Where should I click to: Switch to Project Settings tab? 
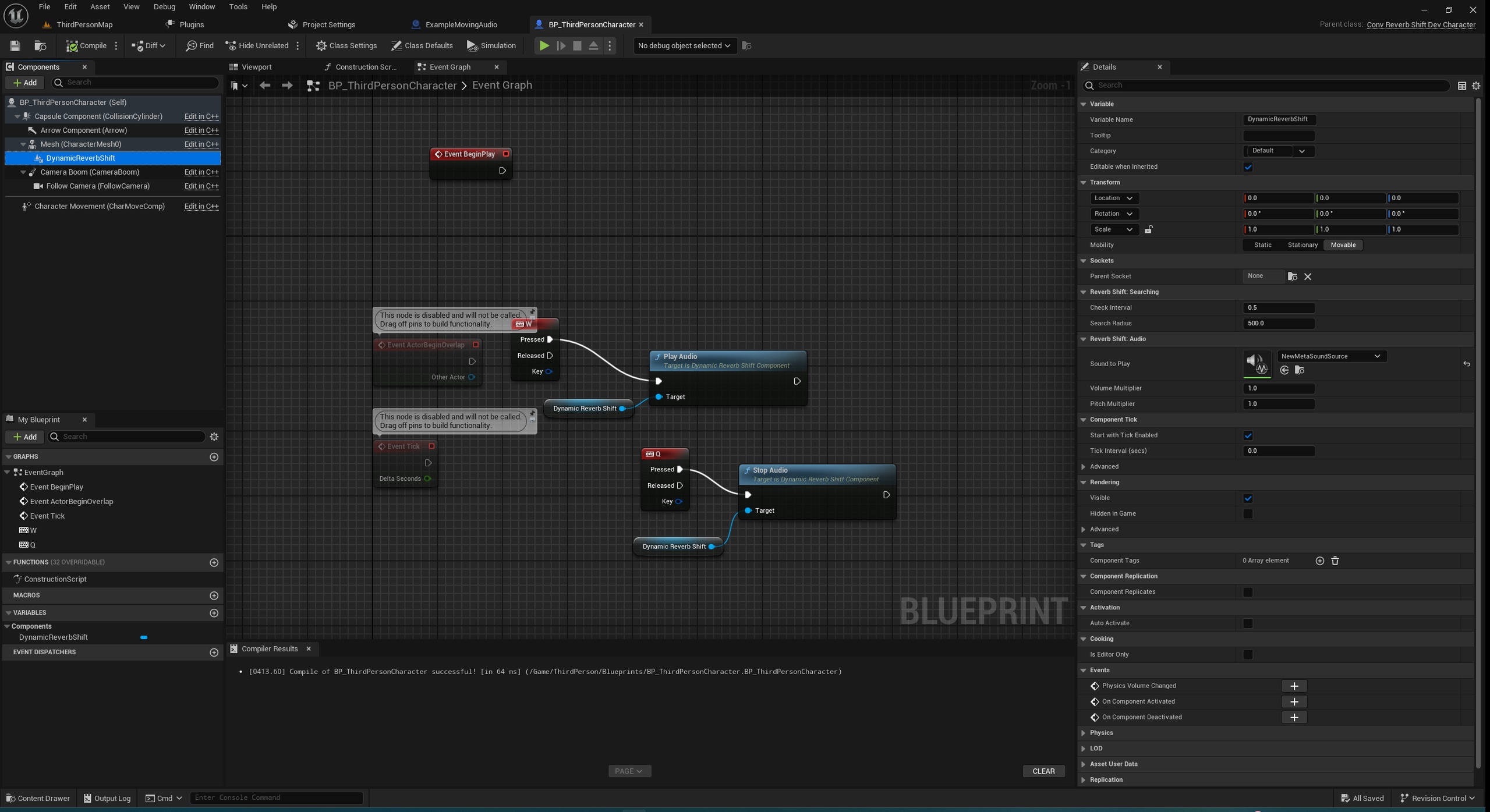[328, 24]
